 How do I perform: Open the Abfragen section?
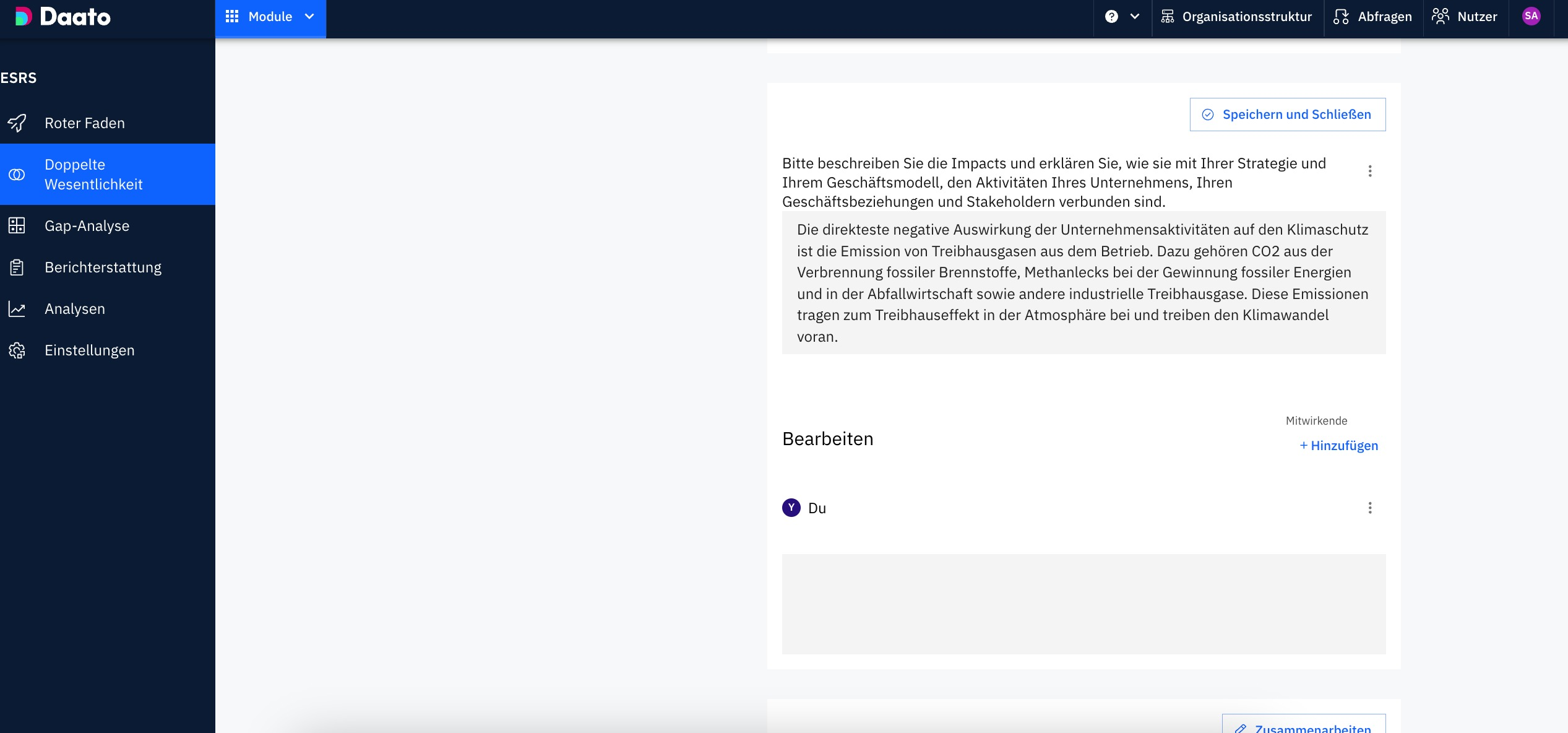pyautogui.click(x=1372, y=17)
